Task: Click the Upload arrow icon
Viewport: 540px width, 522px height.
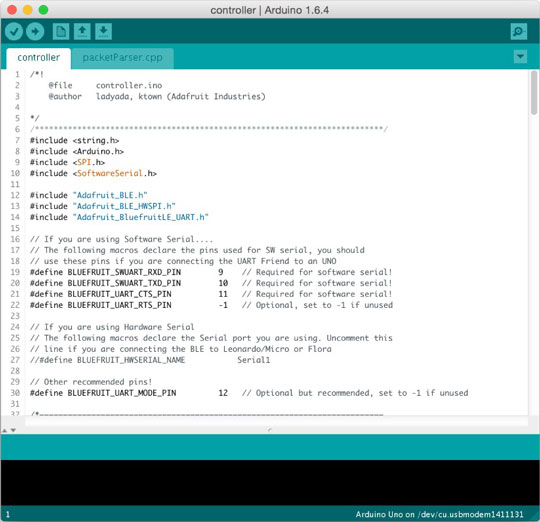Action: point(35,32)
